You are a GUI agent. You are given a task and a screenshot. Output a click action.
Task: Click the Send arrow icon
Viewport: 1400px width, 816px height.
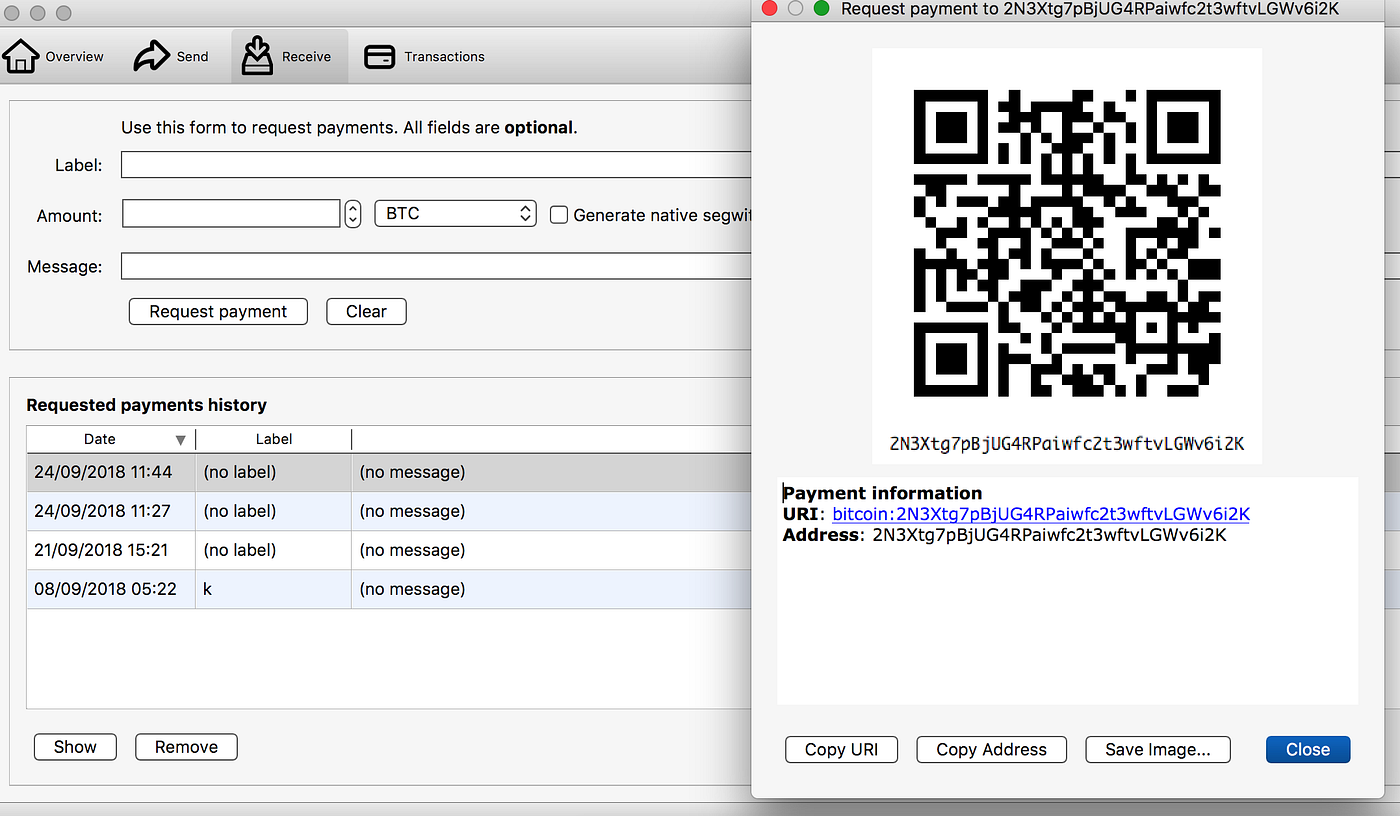click(151, 56)
